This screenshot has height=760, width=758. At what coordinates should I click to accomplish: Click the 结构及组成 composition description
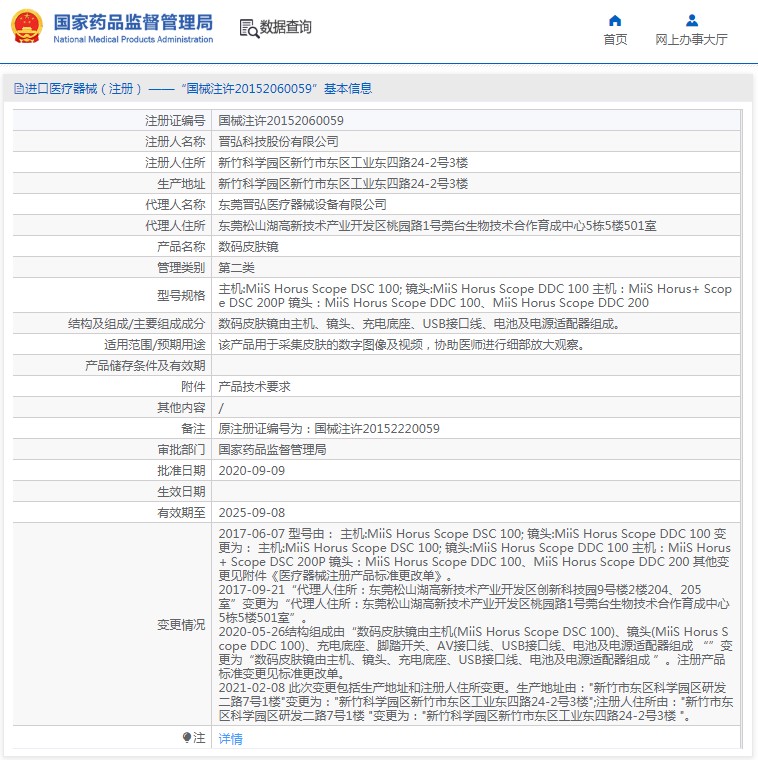click(419, 323)
